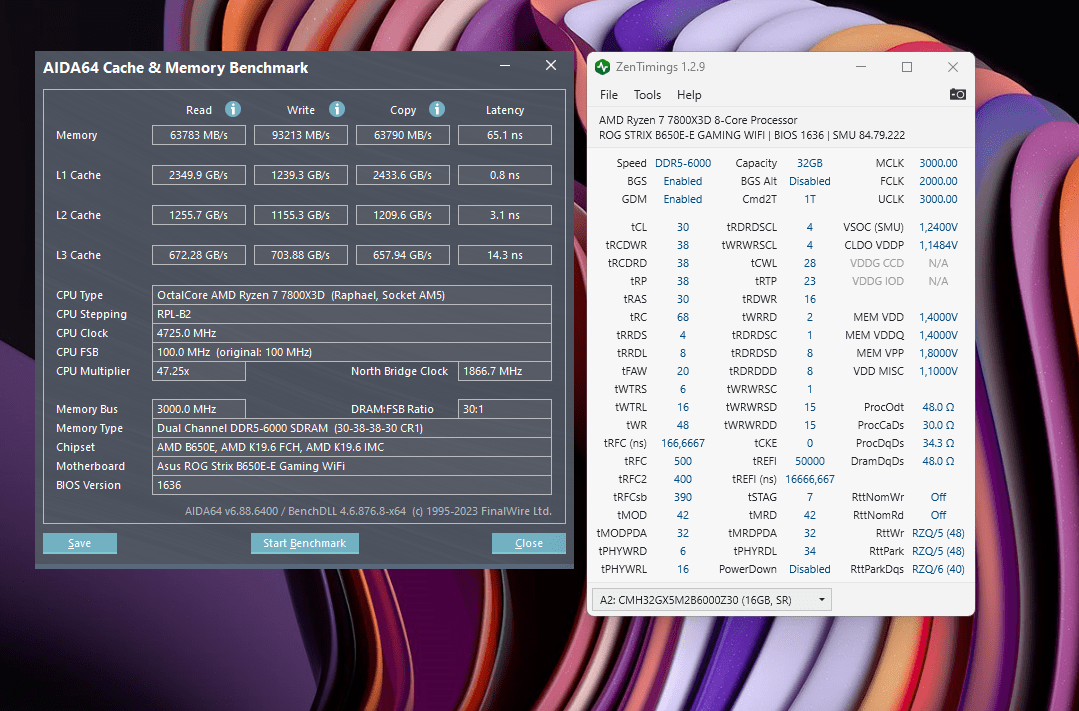Click Motherboard field Asus ROG Strix
This screenshot has width=1079, height=711.
[x=352, y=466]
